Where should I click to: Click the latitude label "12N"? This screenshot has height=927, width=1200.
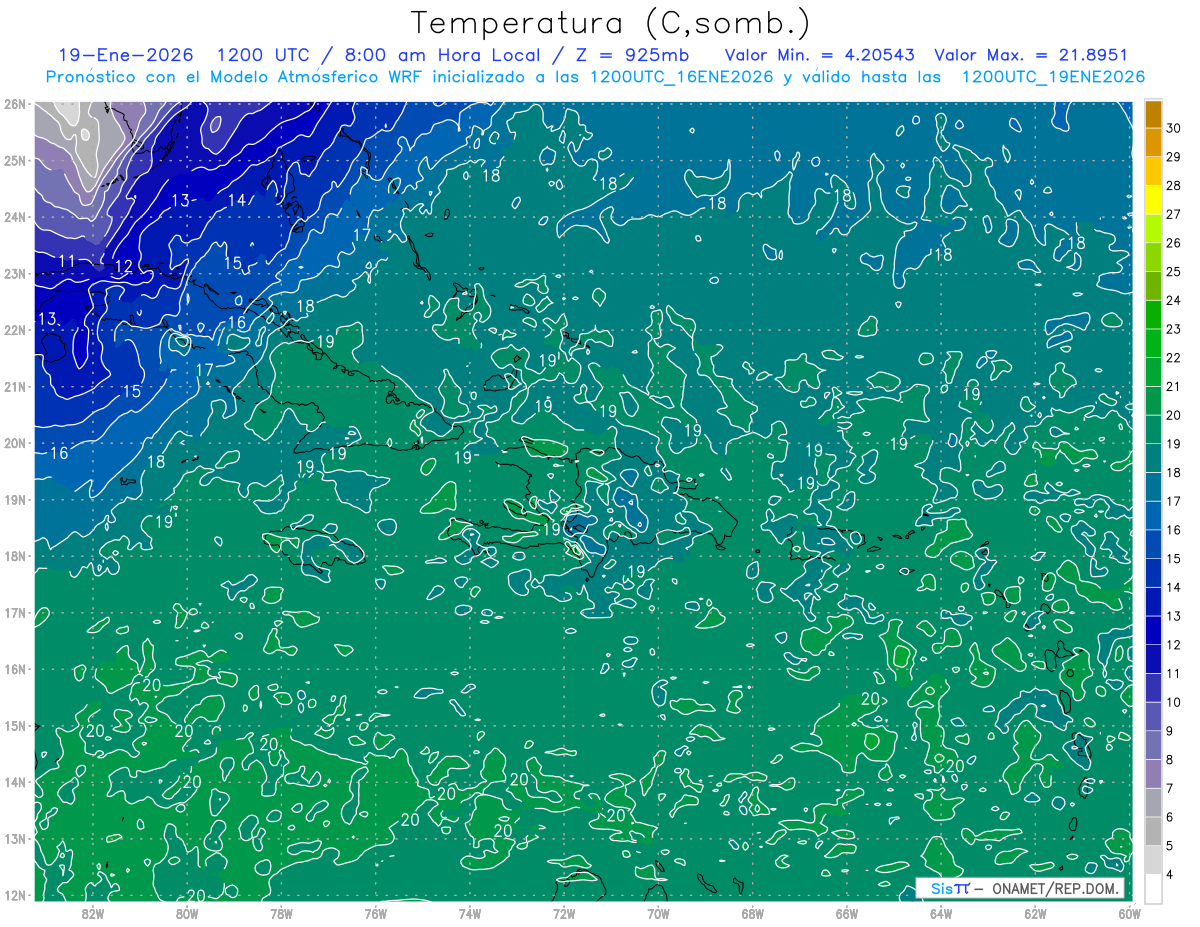(15, 895)
